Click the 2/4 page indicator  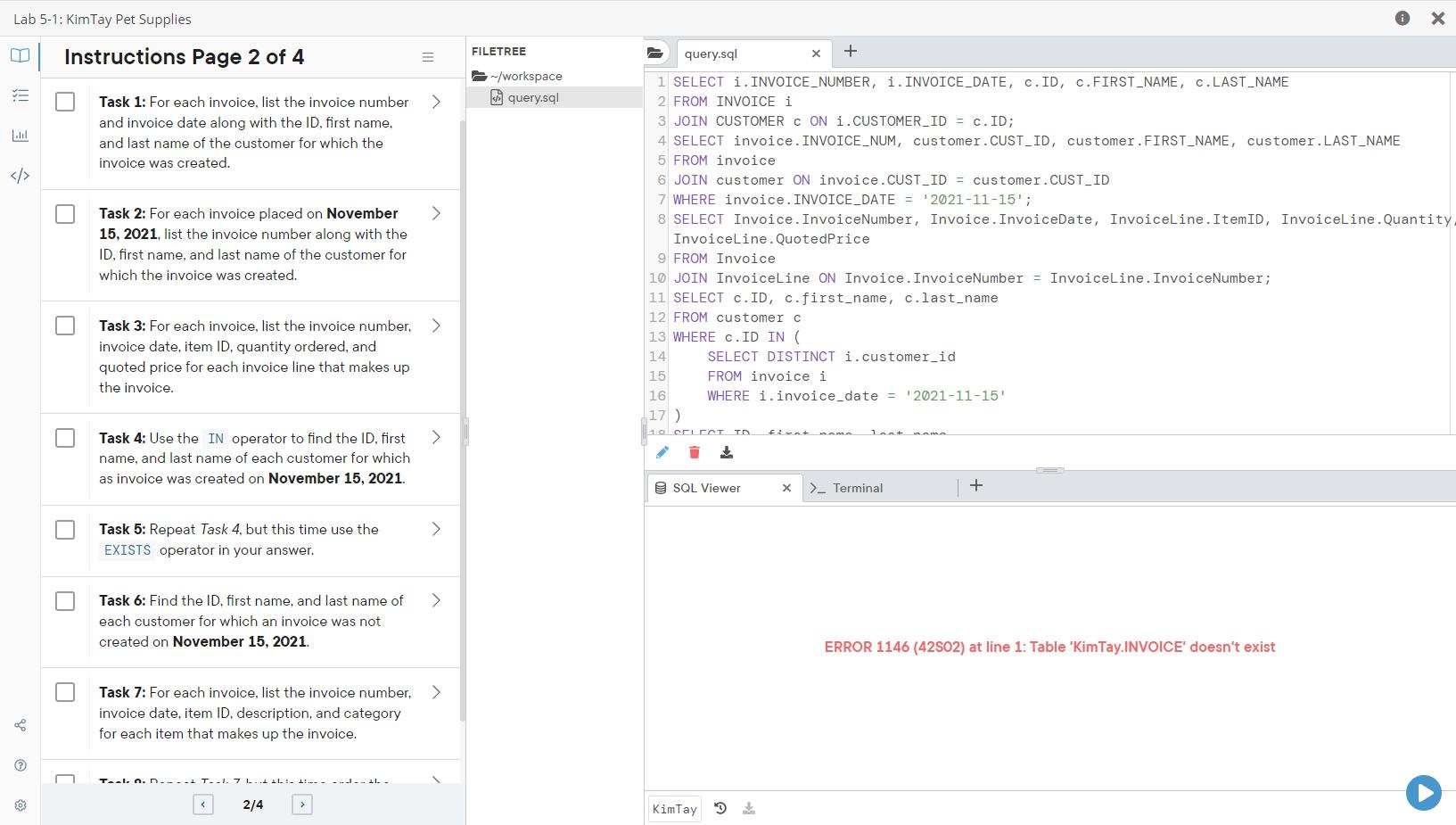(x=253, y=804)
